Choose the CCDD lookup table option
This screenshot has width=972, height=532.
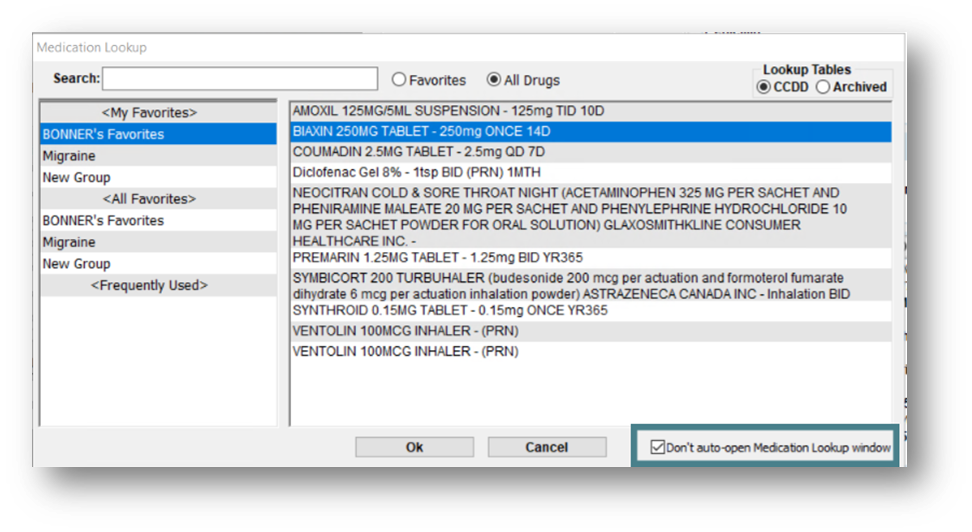click(x=764, y=87)
